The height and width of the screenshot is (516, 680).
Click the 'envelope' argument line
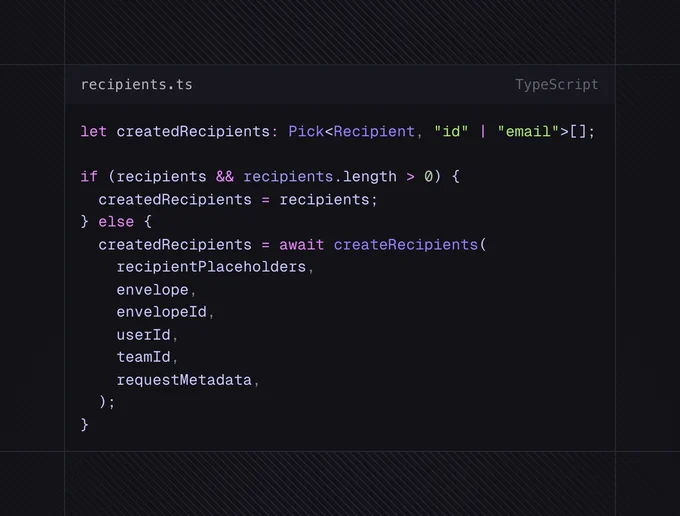(x=152, y=290)
